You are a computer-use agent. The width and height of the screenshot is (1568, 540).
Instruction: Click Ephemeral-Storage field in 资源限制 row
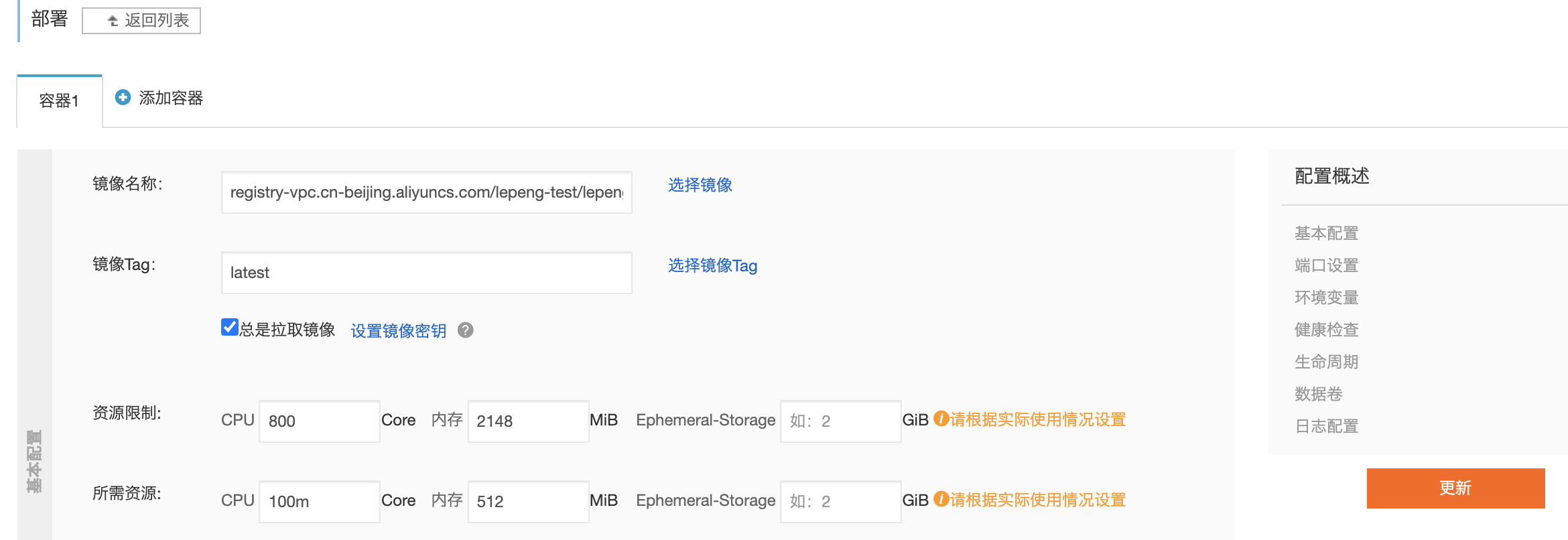[x=840, y=421]
